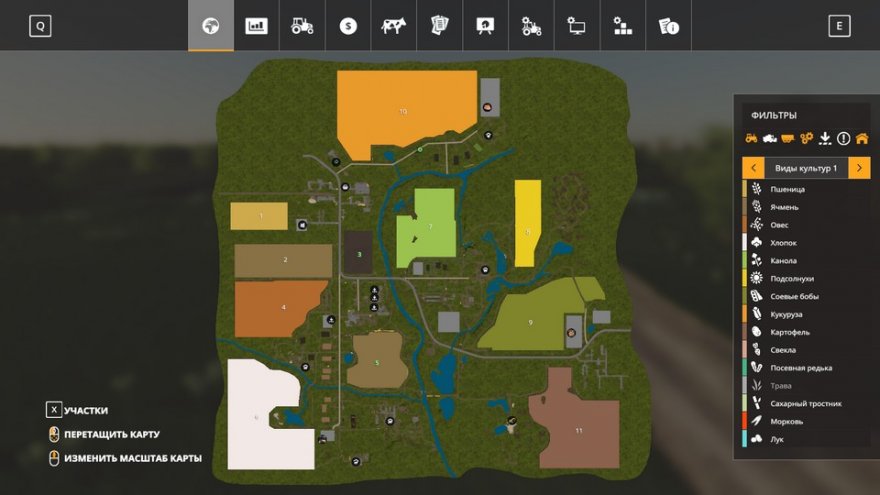Open display settings monitor-with-gear icon
Screen dimensions: 880x495
pos(576,25)
